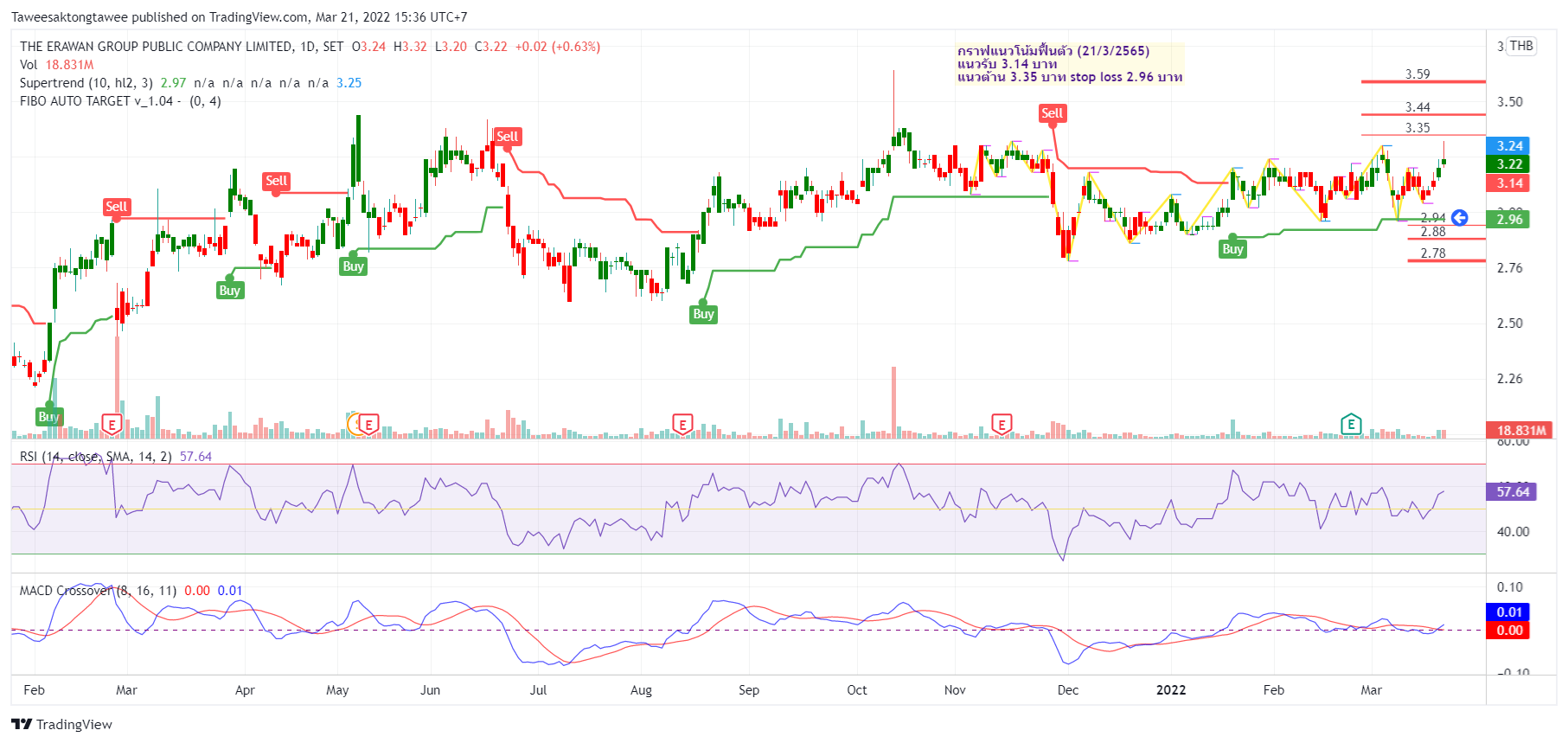1568x743 pixels.
Task: Click the green 2.96 price label
Action: 1508,220
